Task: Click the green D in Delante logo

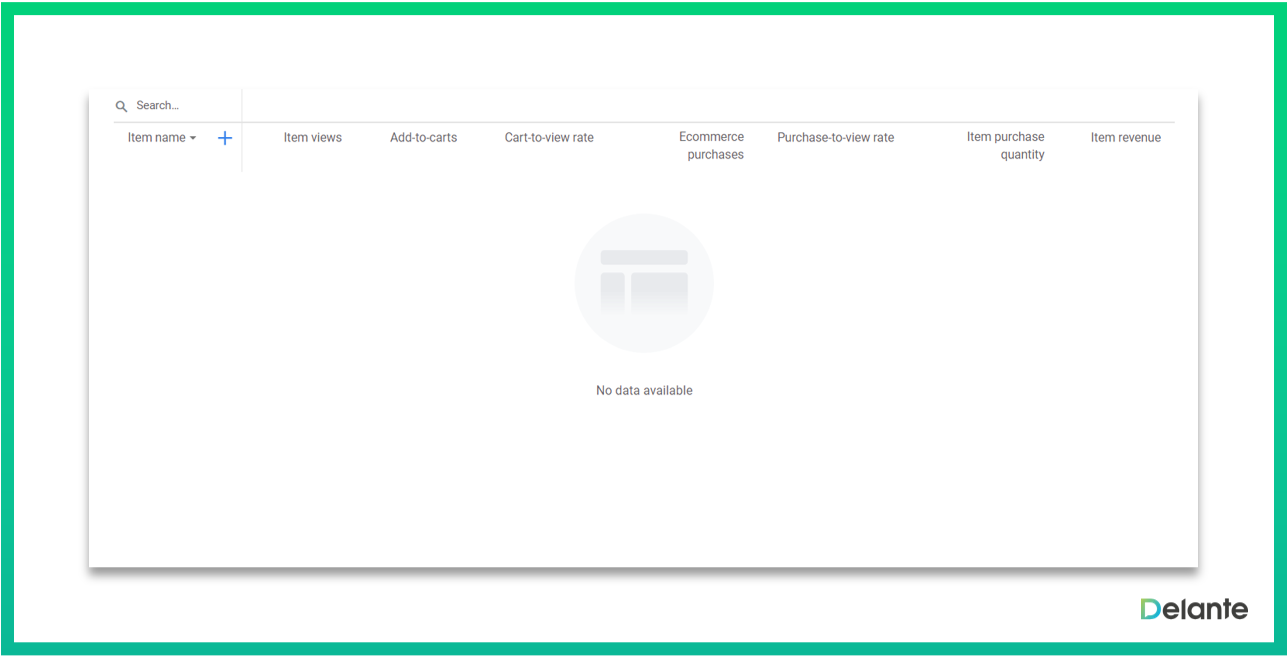Action: tap(1151, 609)
